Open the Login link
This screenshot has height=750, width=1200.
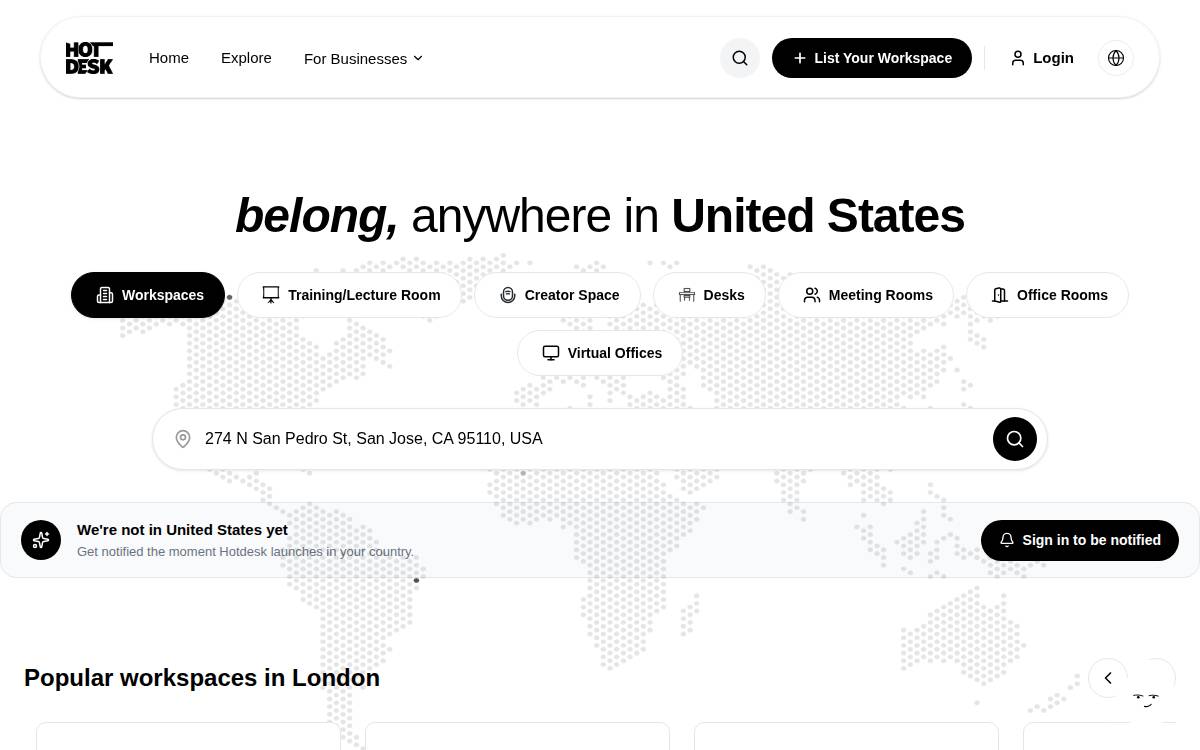[x=1041, y=58]
